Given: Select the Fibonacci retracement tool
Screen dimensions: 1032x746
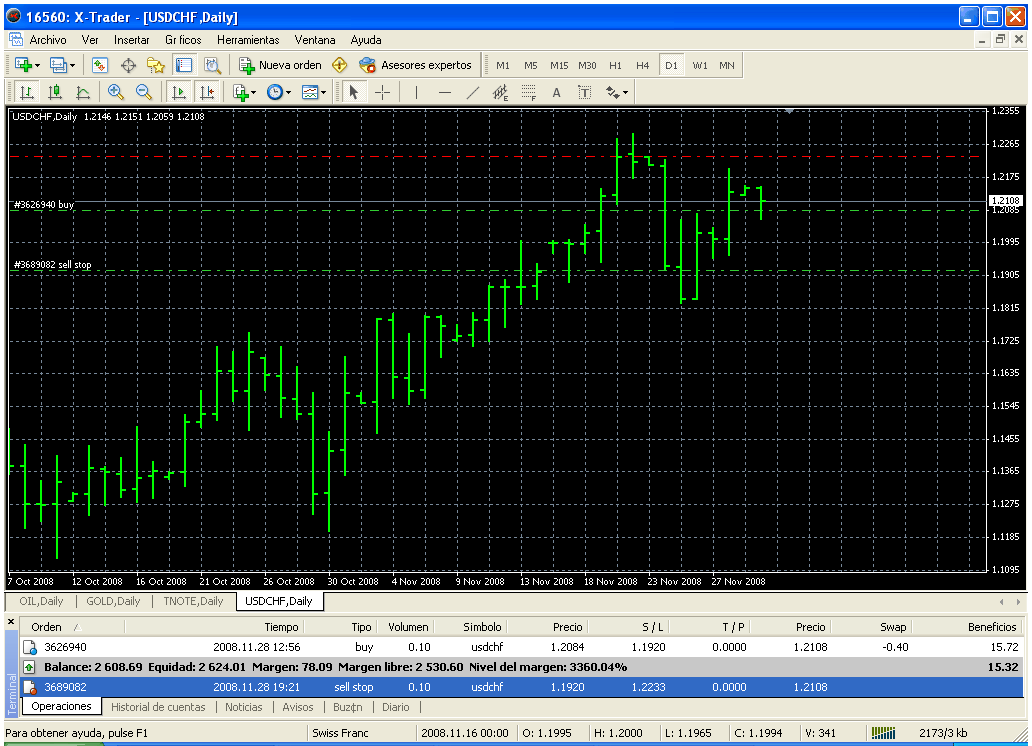Looking at the screenshot, I should point(529,92).
